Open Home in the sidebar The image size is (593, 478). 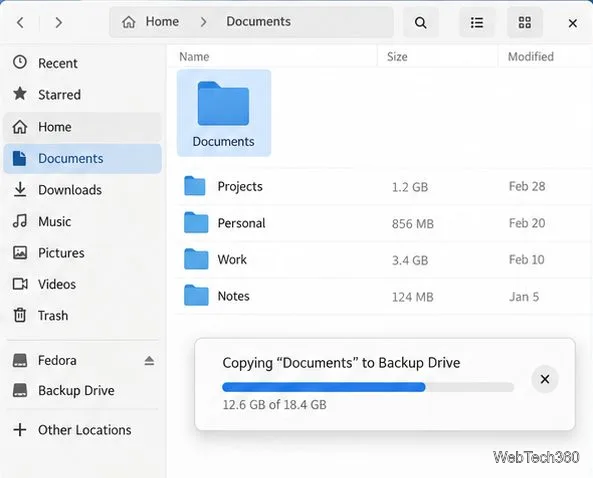pos(82,127)
